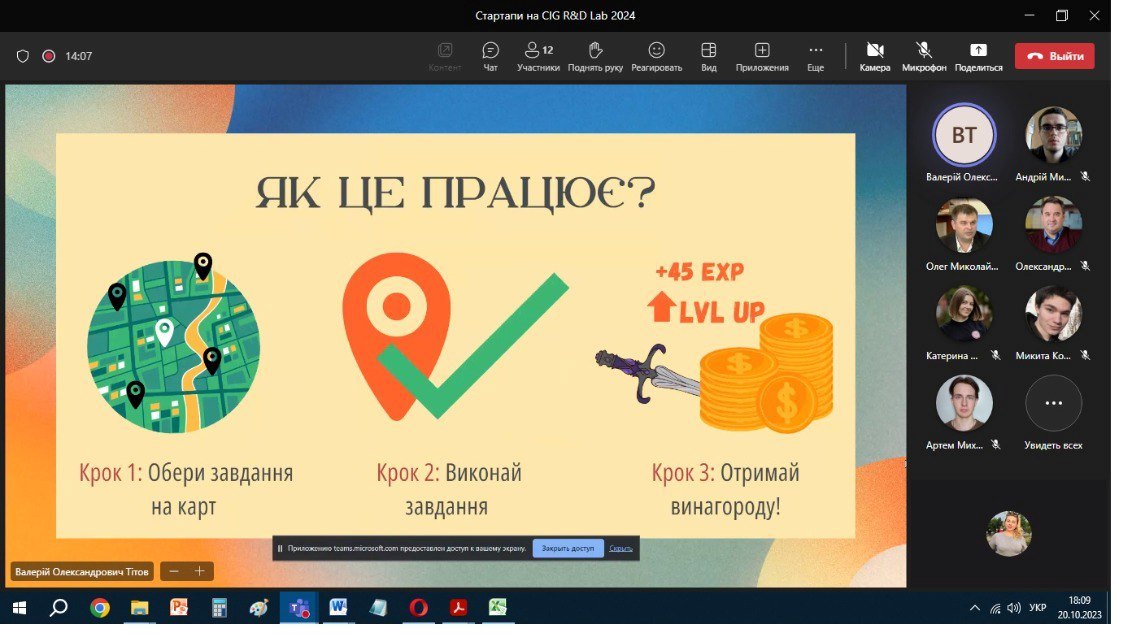1121x634 pixels.
Task: Open the Chat panel
Action: (x=490, y=56)
